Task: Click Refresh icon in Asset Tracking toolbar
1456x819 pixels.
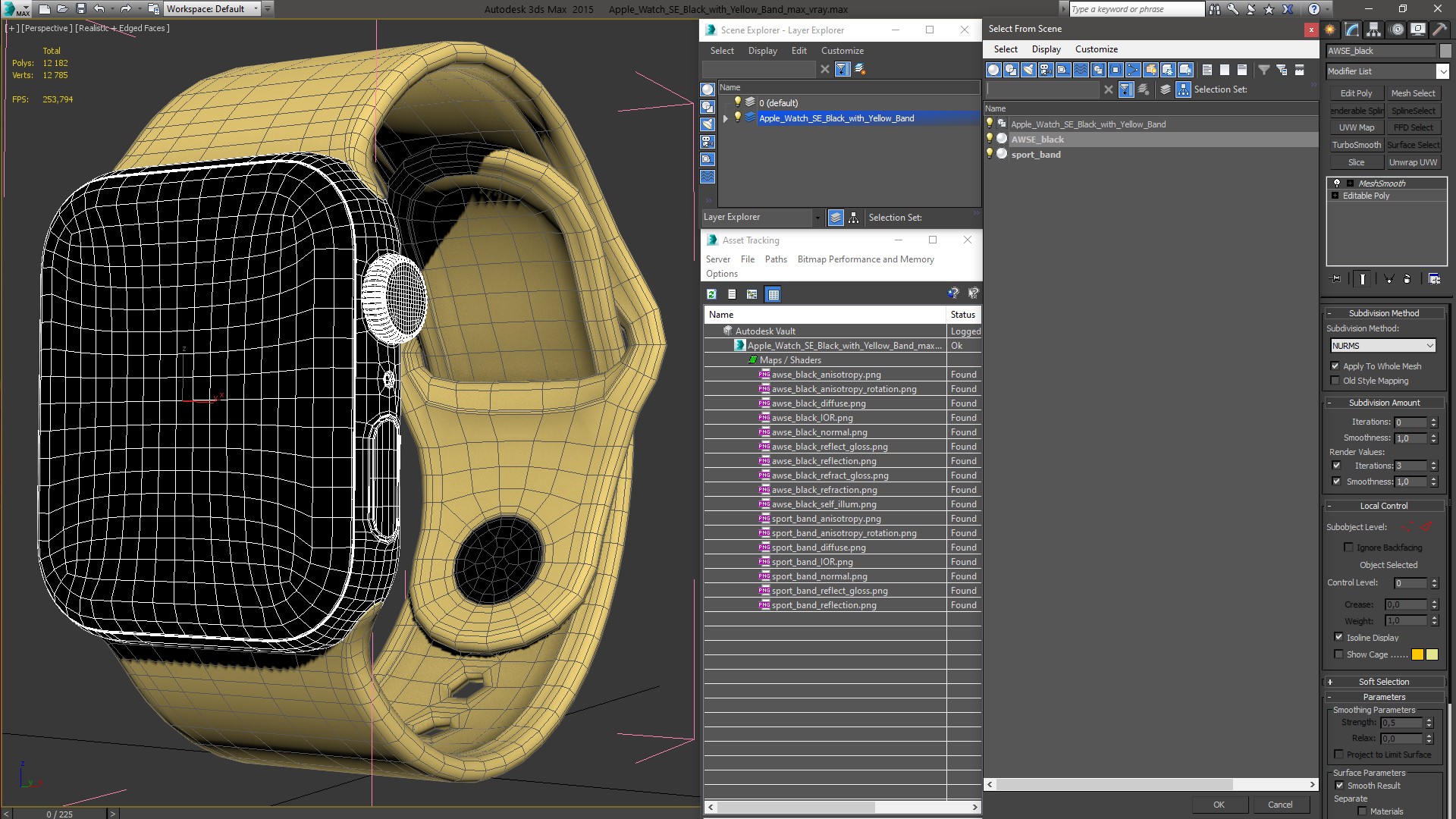Action: 711,294
